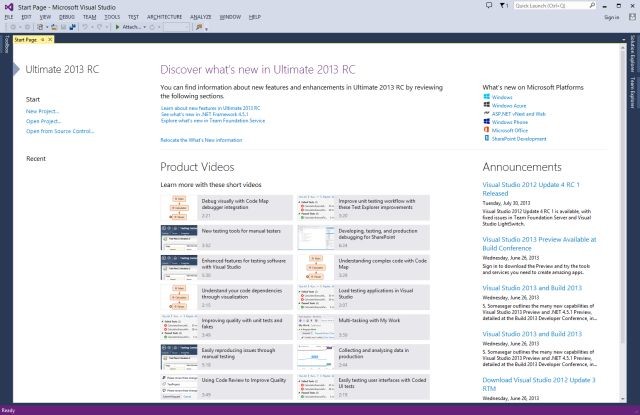
Task: Open Learn about new features in Ultimate 2013 RC
Action: [x=210, y=108]
